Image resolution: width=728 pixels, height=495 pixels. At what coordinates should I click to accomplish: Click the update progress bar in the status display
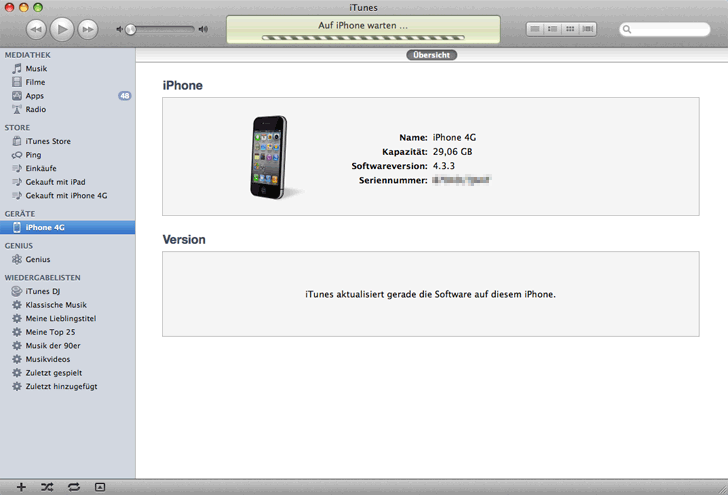[x=363, y=38]
